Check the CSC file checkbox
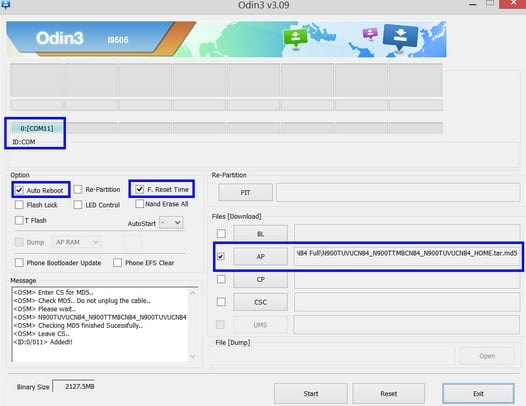Image resolution: width=526 pixels, height=406 pixels. [x=221, y=302]
